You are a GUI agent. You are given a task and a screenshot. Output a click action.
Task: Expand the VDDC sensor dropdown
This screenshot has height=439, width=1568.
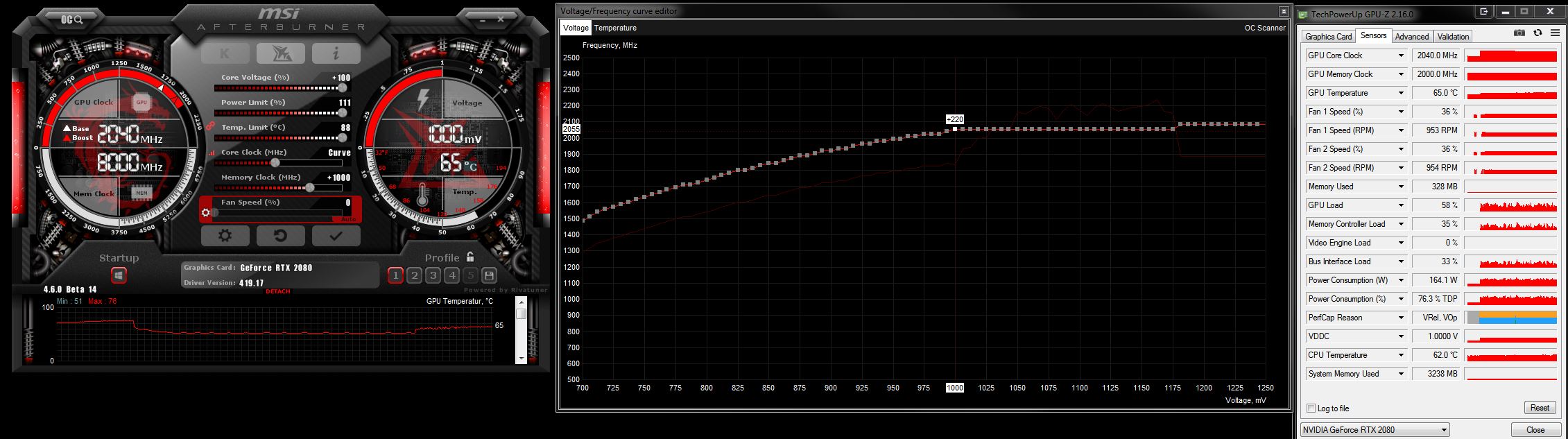coord(1401,336)
